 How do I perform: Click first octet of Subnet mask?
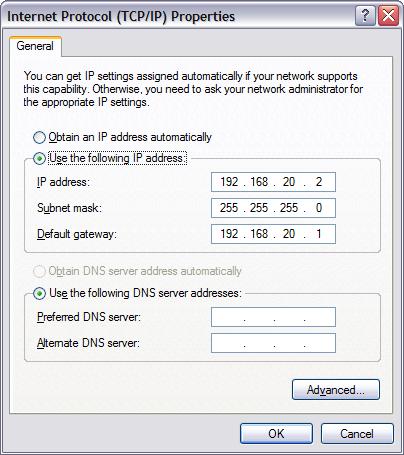pos(229,208)
